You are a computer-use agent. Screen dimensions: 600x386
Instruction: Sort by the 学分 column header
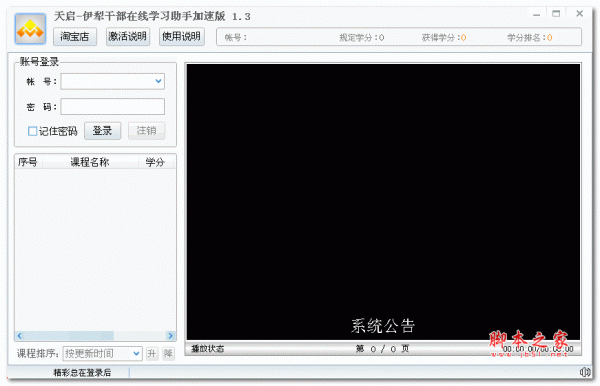[155, 162]
